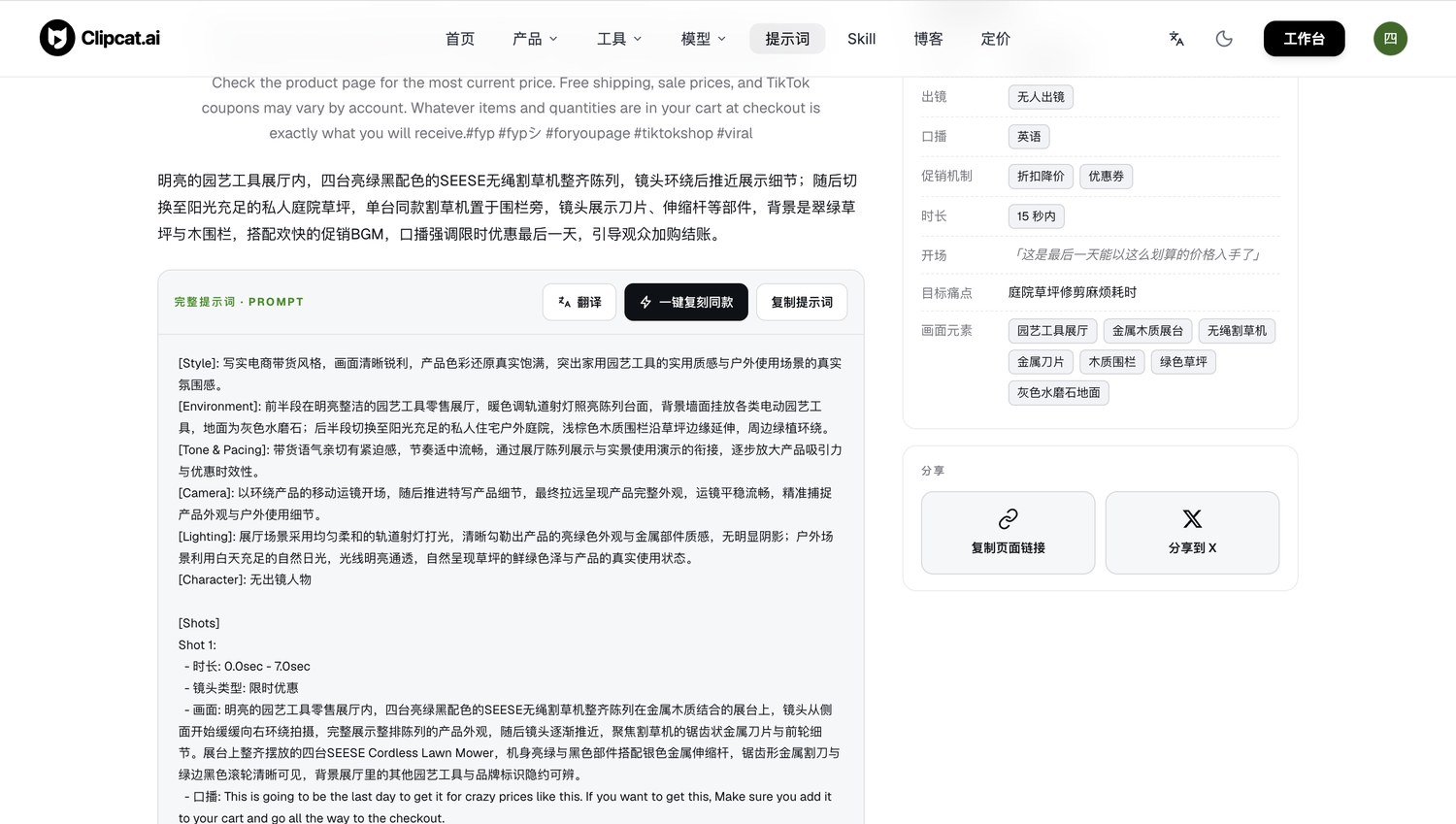Click the 英语 tag
Viewport: 1456px width, 824px height.
click(x=1029, y=137)
